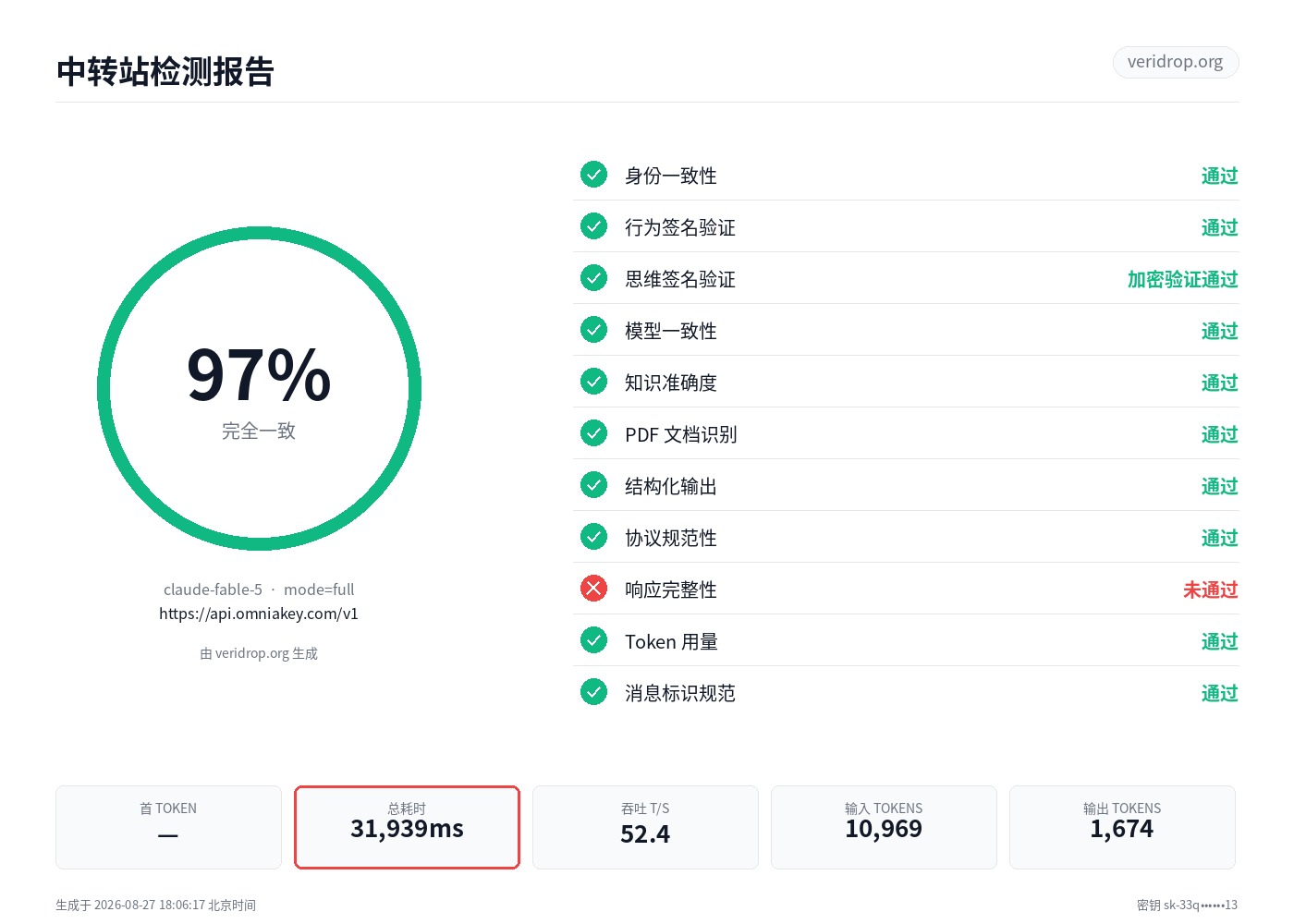The width and height of the screenshot is (1294, 924).
Task: Click the 加密验证通过 status text
Action: pos(1183,279)
